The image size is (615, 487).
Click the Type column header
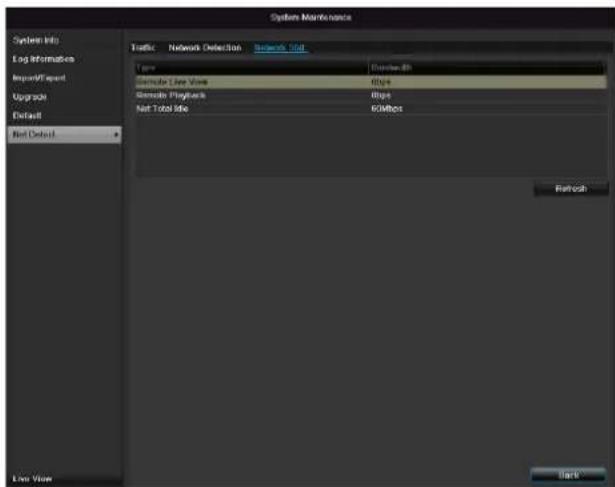[x=252, y=68]
